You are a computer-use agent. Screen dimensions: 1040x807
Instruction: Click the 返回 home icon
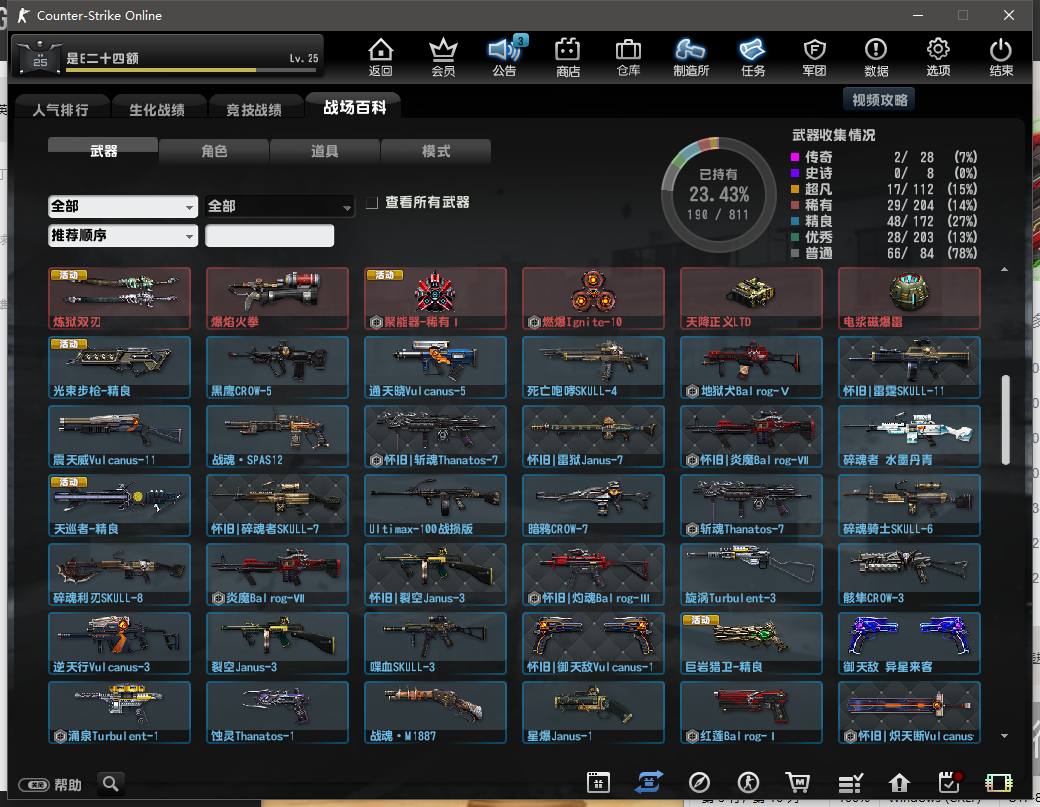tap(381, 56)
